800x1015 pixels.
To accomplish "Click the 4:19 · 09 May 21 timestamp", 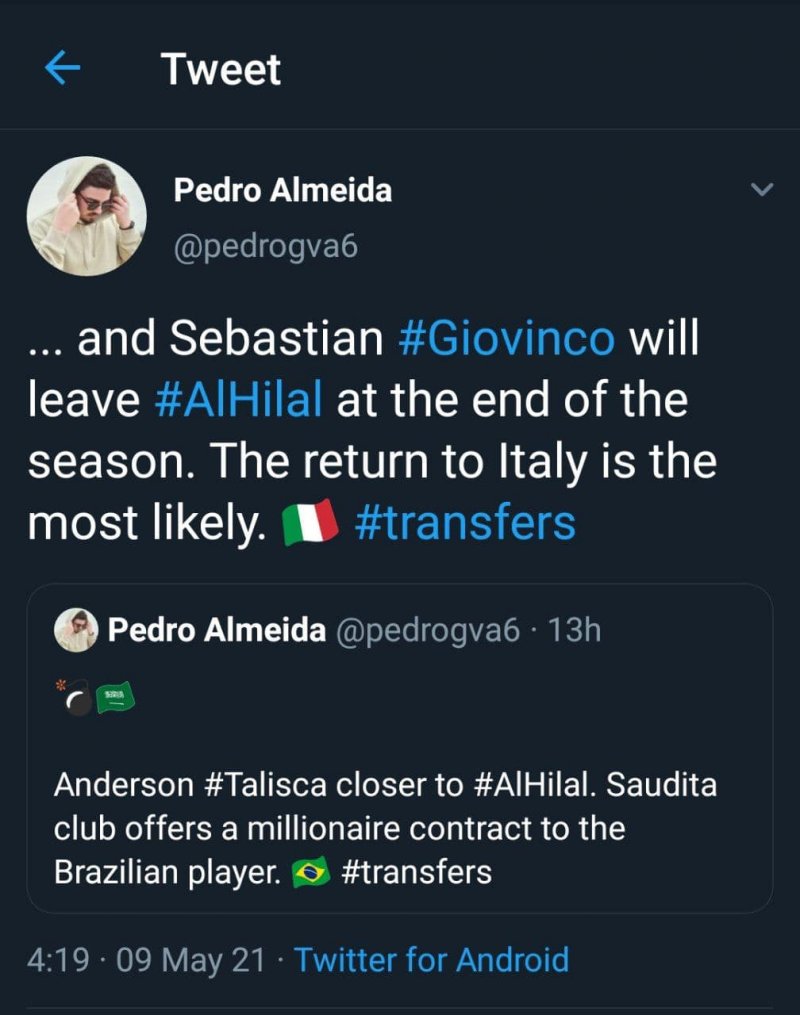I will (x=147, y=960).
